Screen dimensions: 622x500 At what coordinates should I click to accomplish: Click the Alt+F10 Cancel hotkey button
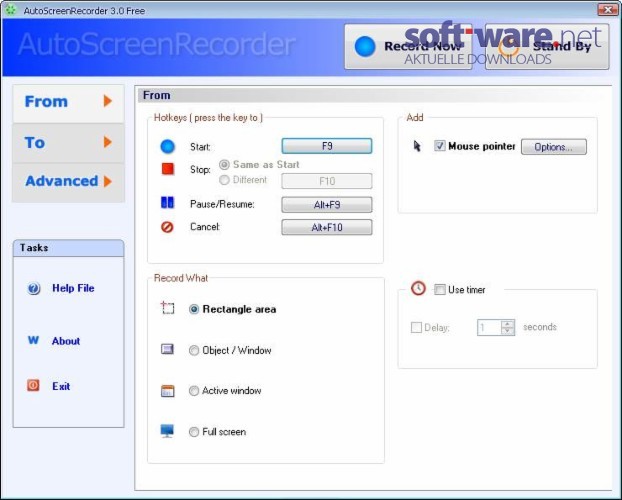coord(327,227)
